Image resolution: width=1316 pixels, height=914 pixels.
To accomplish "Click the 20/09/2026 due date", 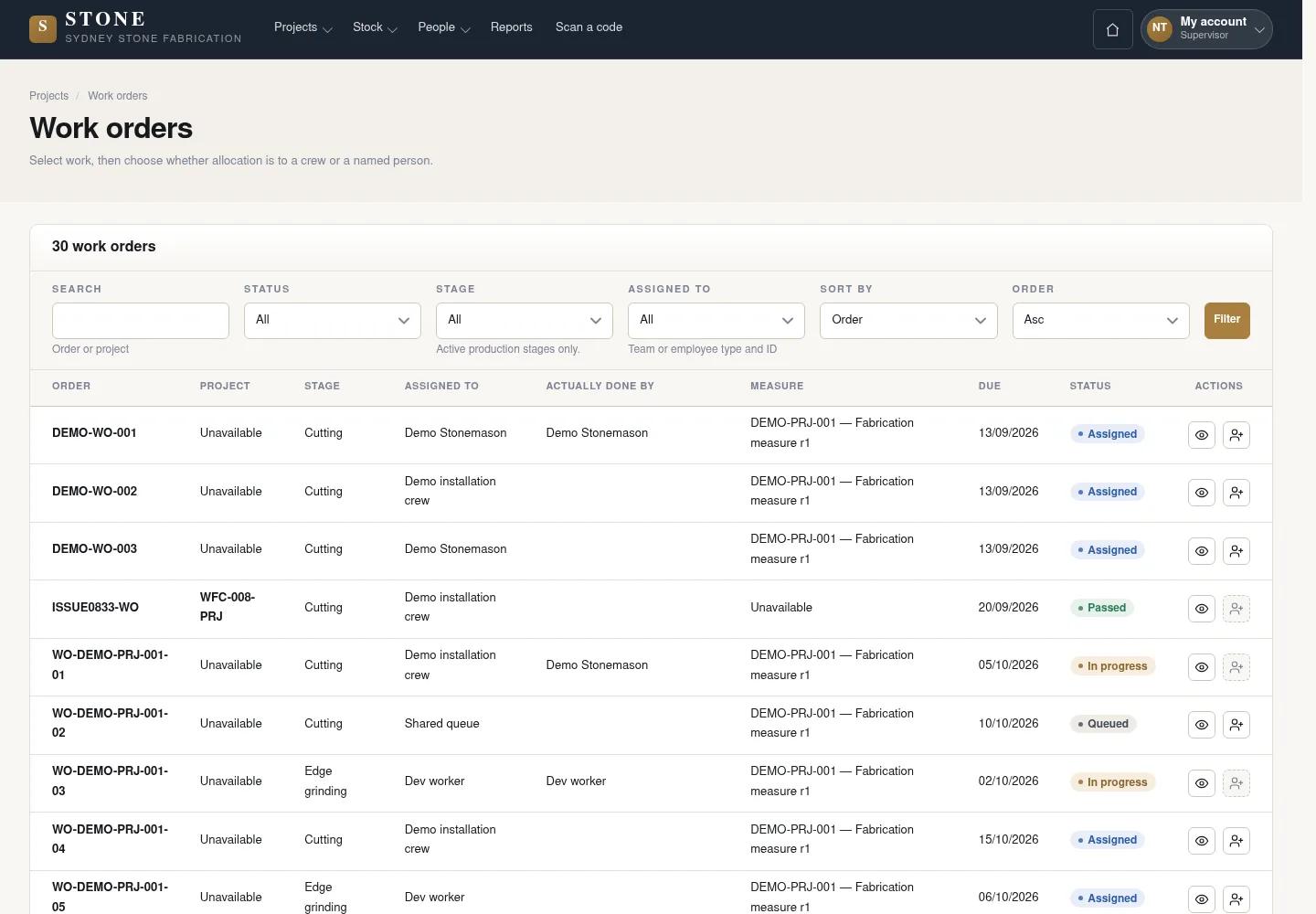I will pos(1008,608).
